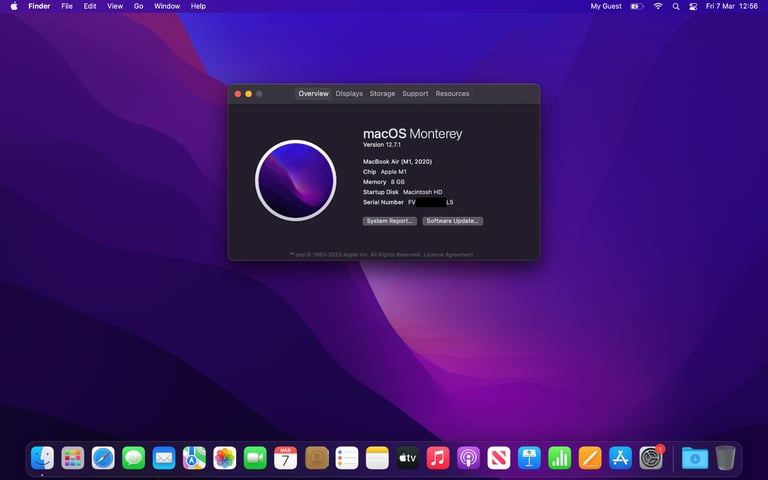This screenshot has height=480, width=768.
Task: Open Contacts app in the Dock
Action: click(x=316, y=458)
